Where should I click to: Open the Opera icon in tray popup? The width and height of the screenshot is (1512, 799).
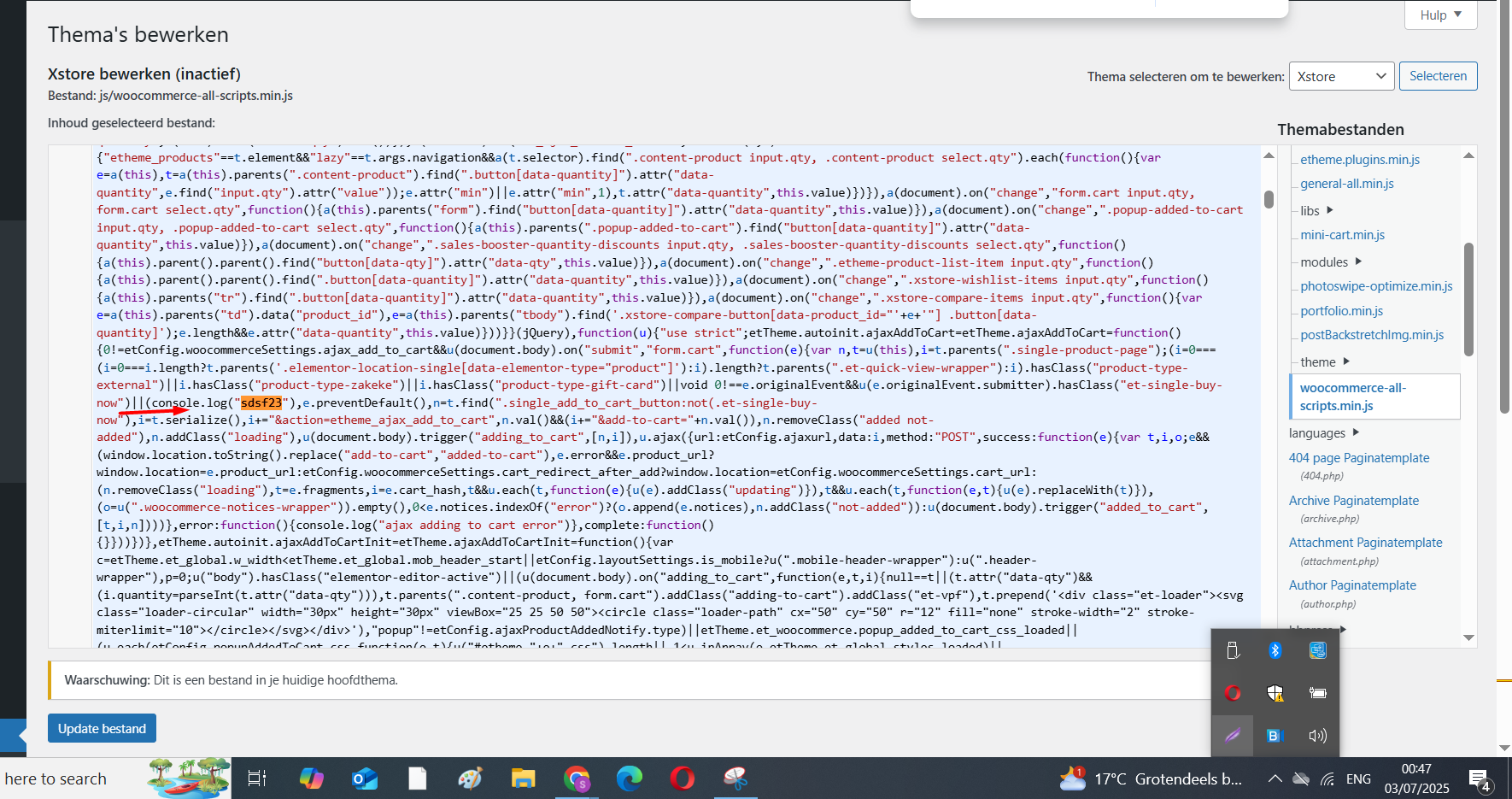pos(1233,693)
